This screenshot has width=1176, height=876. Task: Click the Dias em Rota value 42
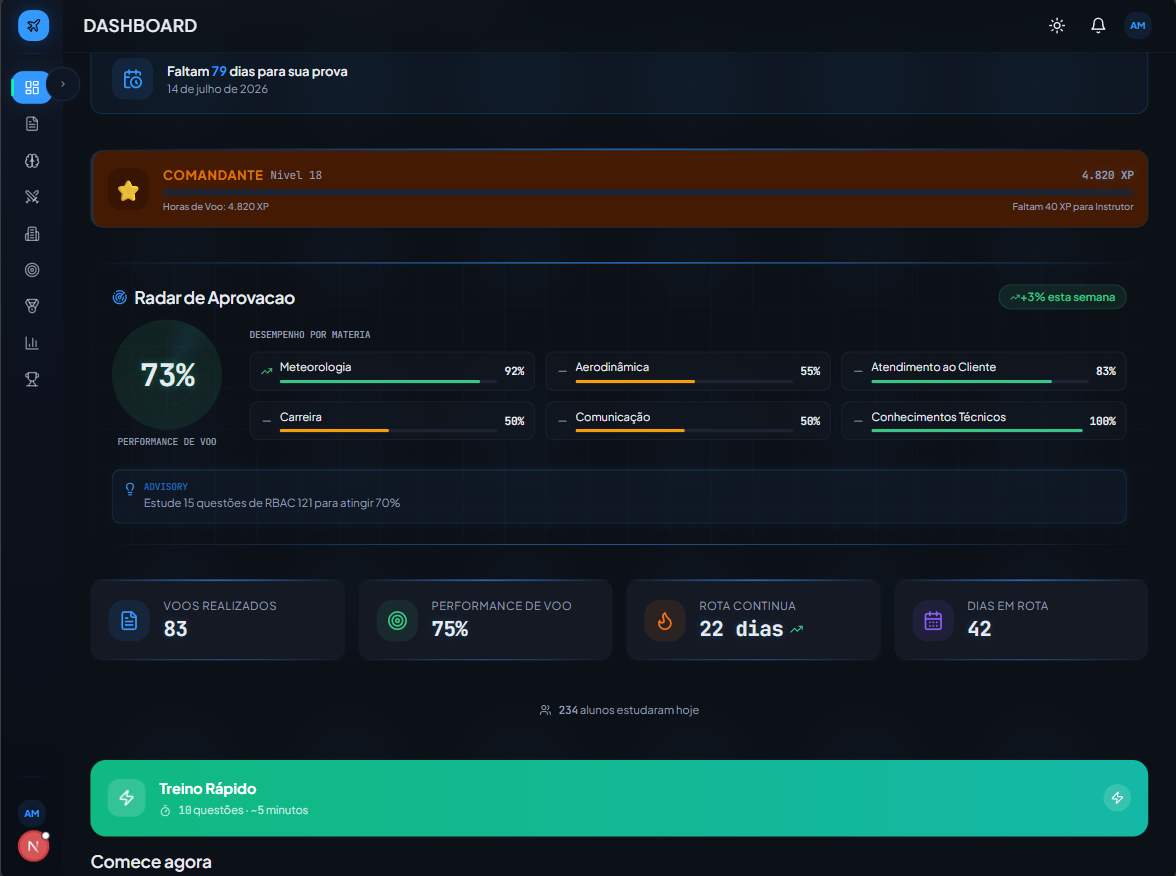coord(980,629)
